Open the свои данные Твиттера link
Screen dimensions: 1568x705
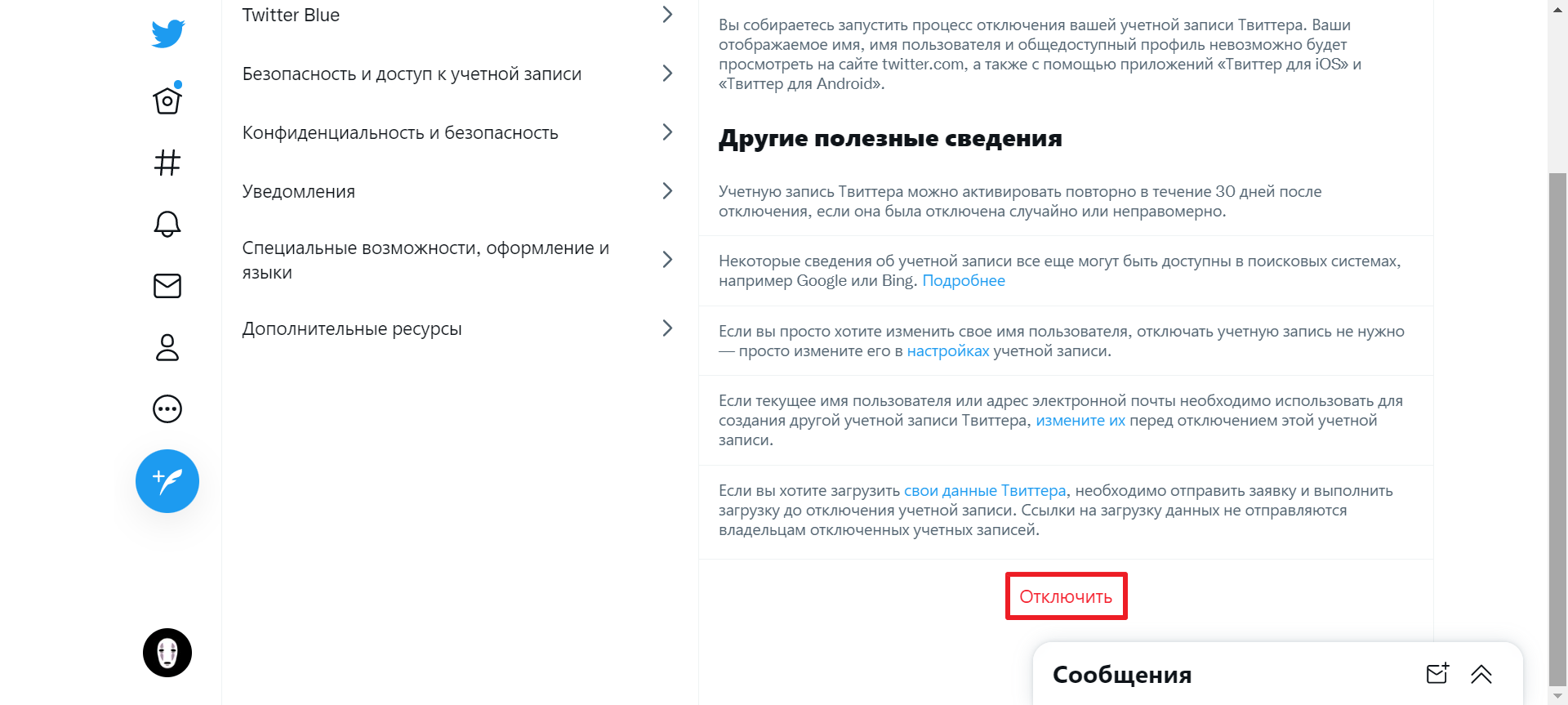pyautogui.click(x=984, y=490)
